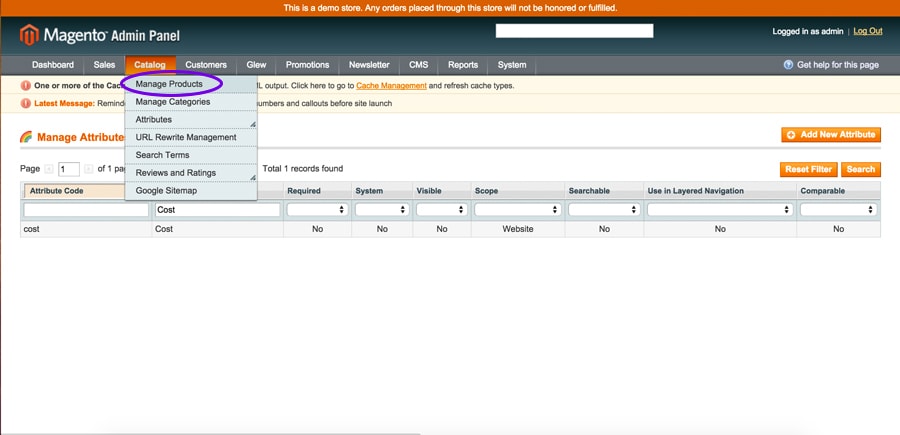
Task: Sort by Comparable column header
Action: click(823, 191)
